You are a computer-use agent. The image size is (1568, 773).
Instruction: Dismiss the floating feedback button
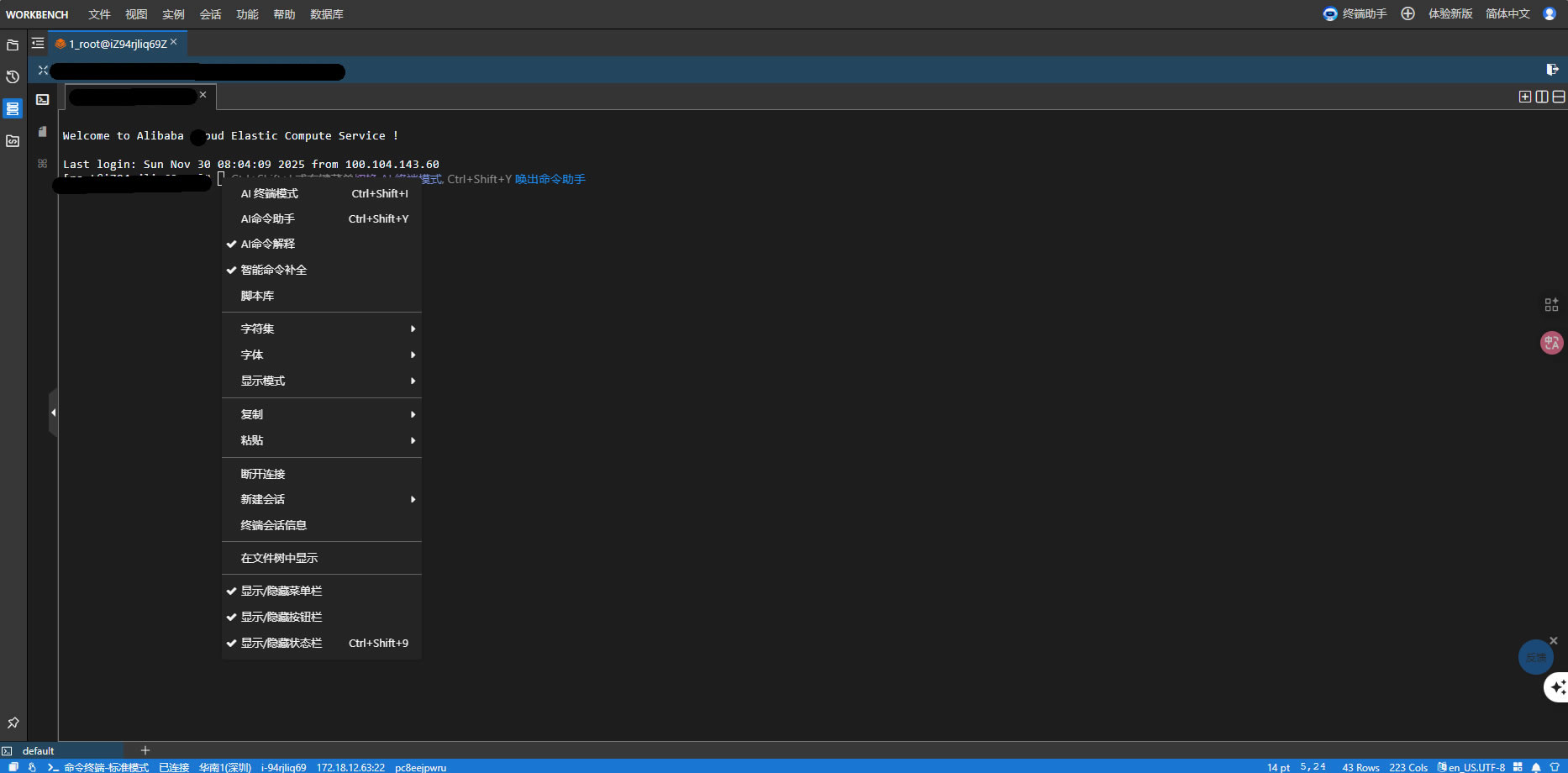(1554, 640)
